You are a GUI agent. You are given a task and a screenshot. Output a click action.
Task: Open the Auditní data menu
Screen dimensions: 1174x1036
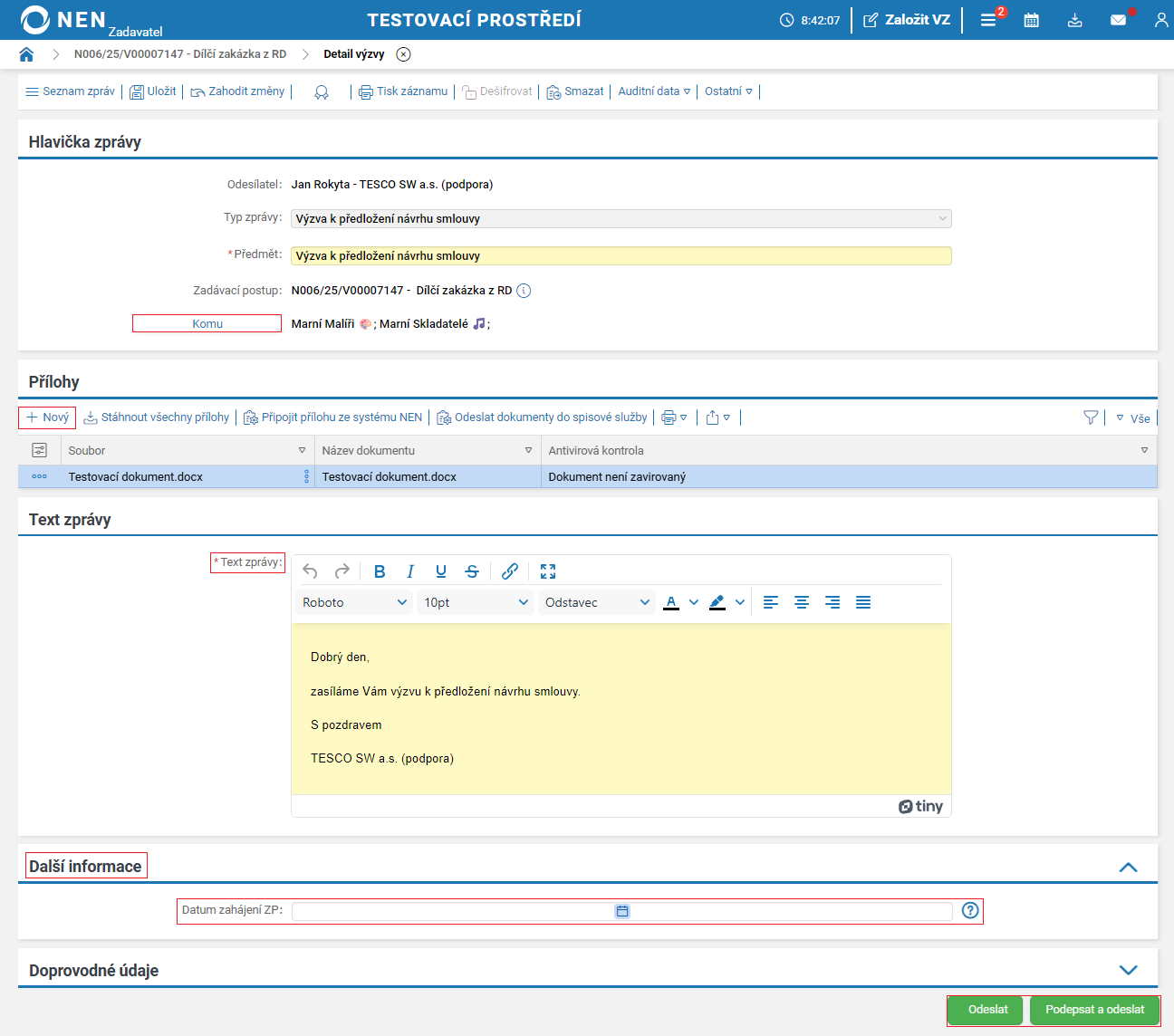tap(654, 91)
